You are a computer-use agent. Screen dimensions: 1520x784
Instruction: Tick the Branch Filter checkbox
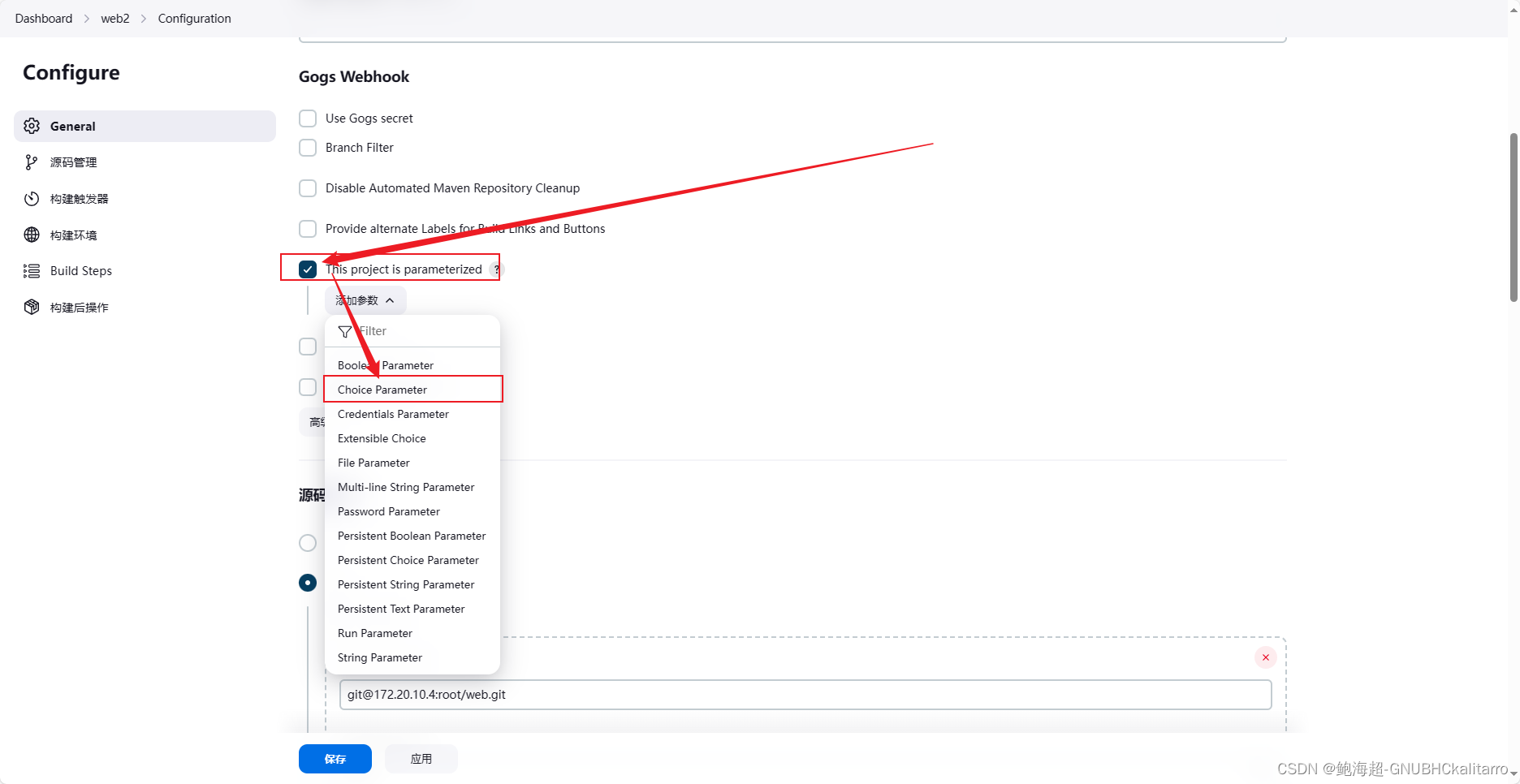[308, 148]
